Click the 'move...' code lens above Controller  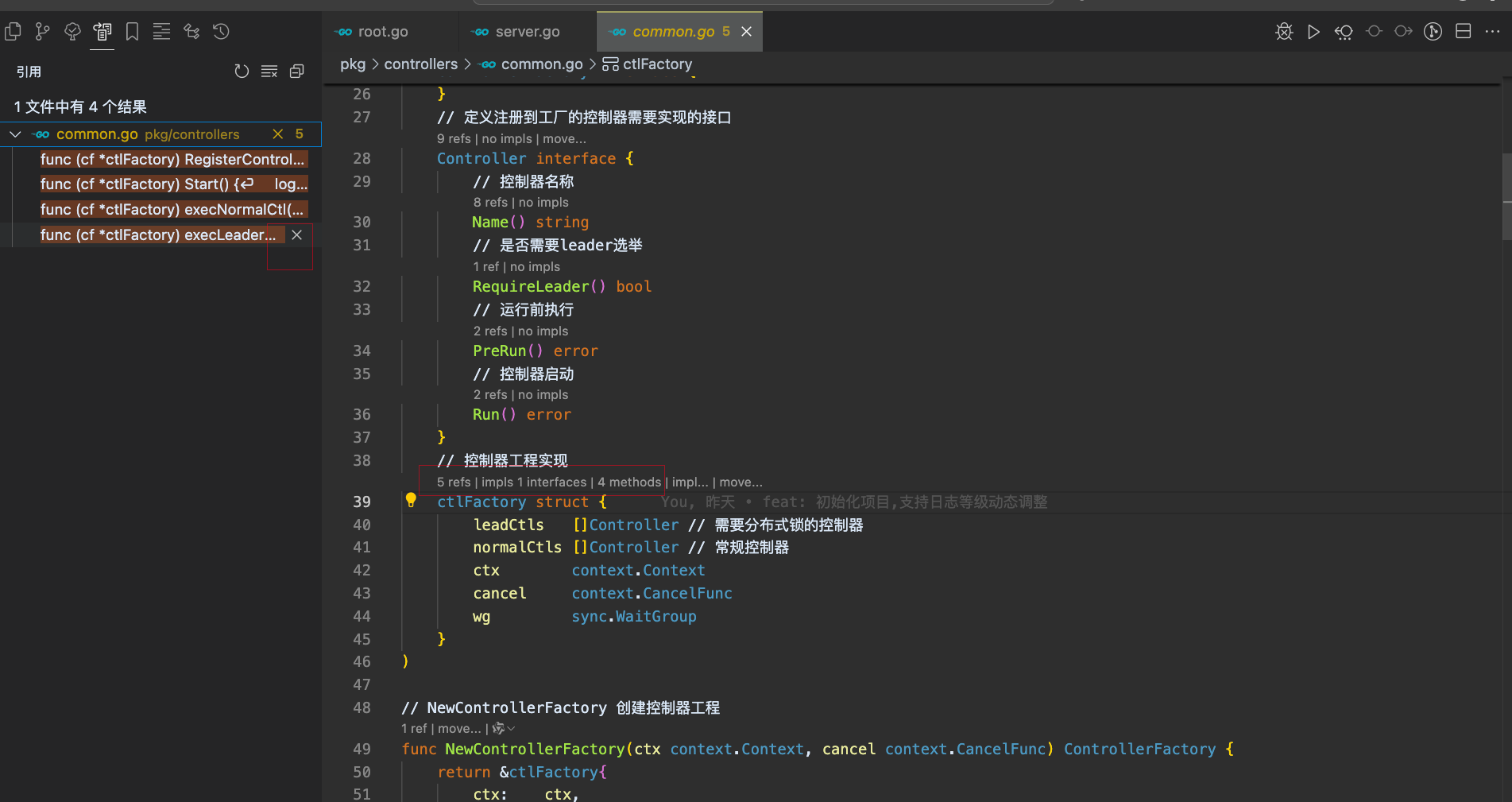tap(565, 139)
